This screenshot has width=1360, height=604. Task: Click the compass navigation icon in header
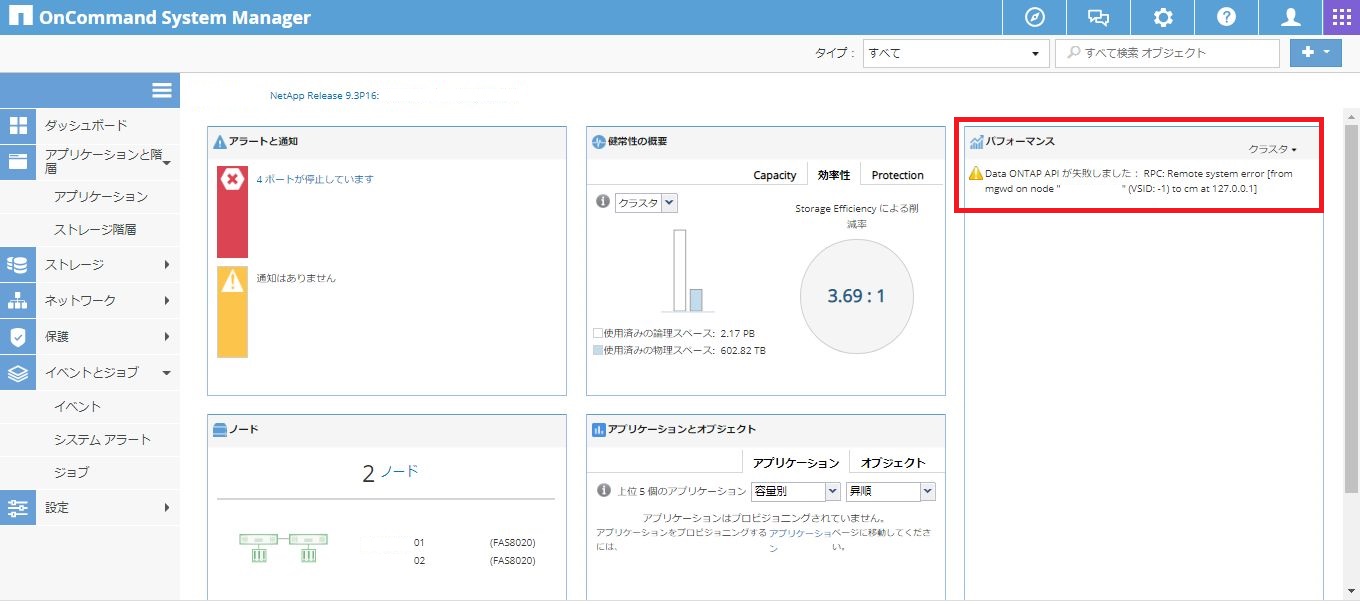tap(1035, 18)
